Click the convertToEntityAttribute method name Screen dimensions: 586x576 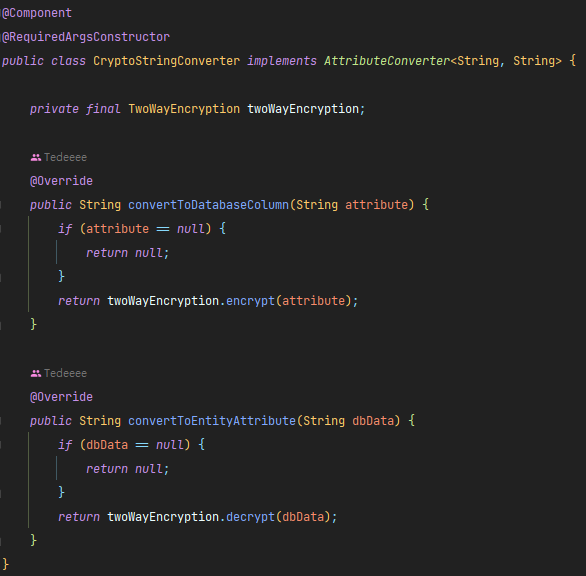pyautogui.click(x=212, y=421)
